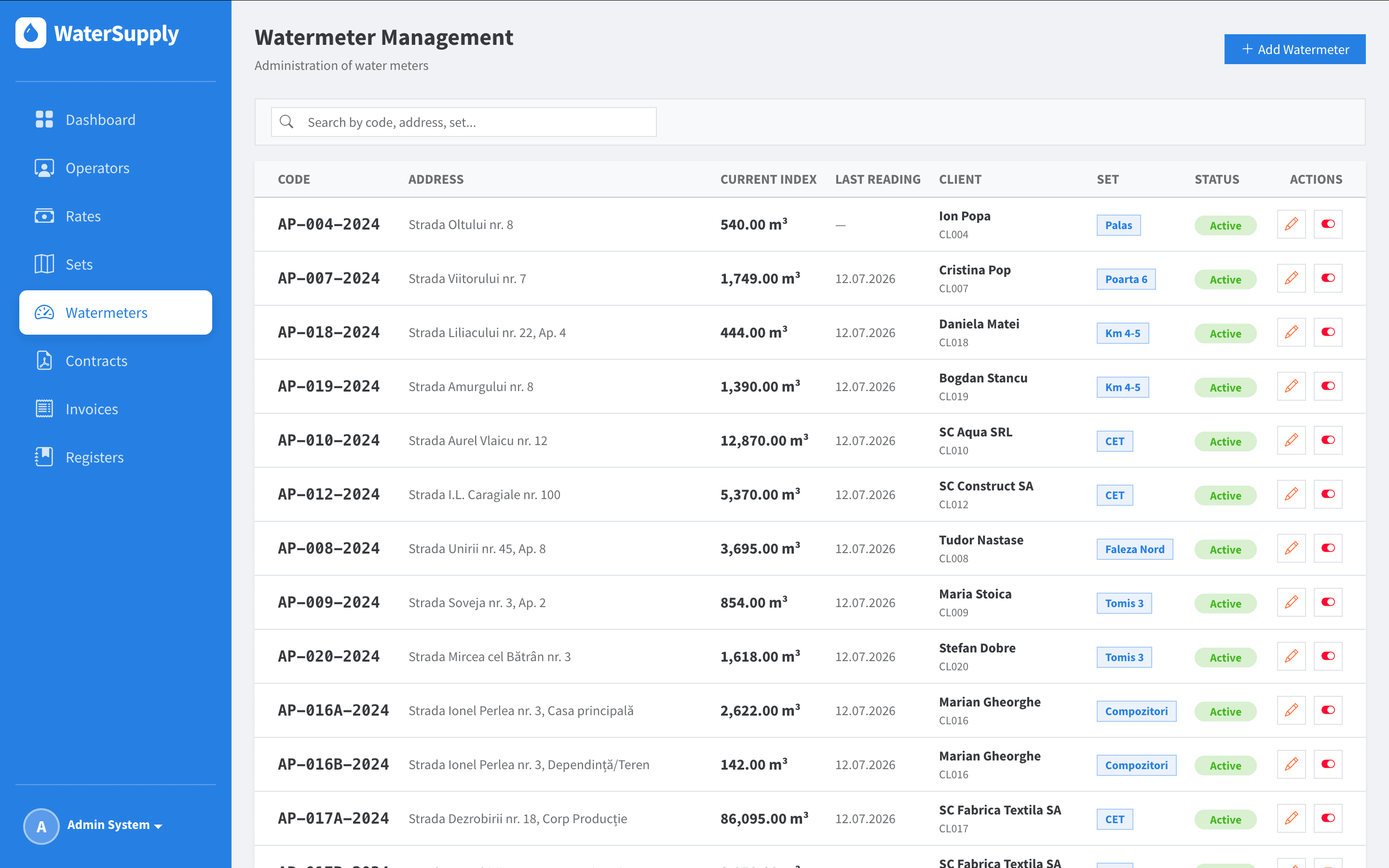Edit watermeter AP-016B-2024 with pencil icon

point(1292,763)
